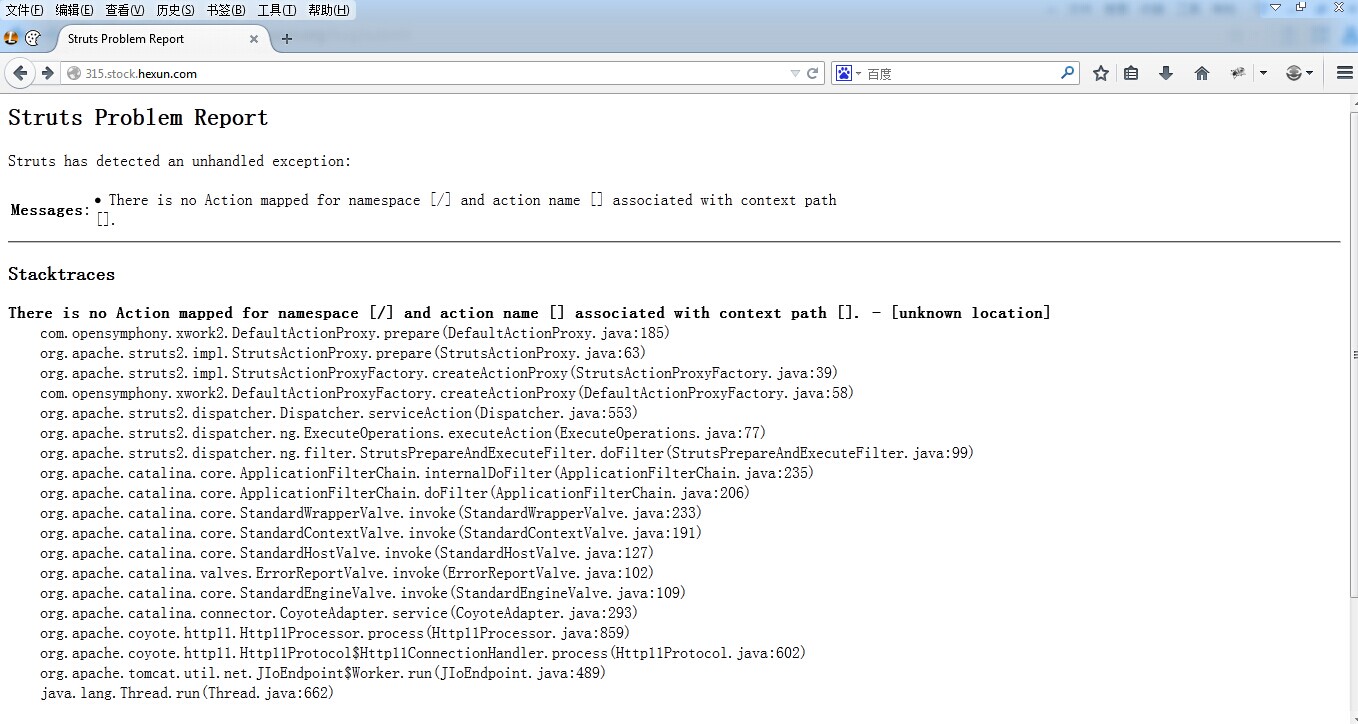Screen dimensions: 1358x724
Task: Click the StrutsPrepareAndExecuteFilter.doFilter line
Action: 507,453
